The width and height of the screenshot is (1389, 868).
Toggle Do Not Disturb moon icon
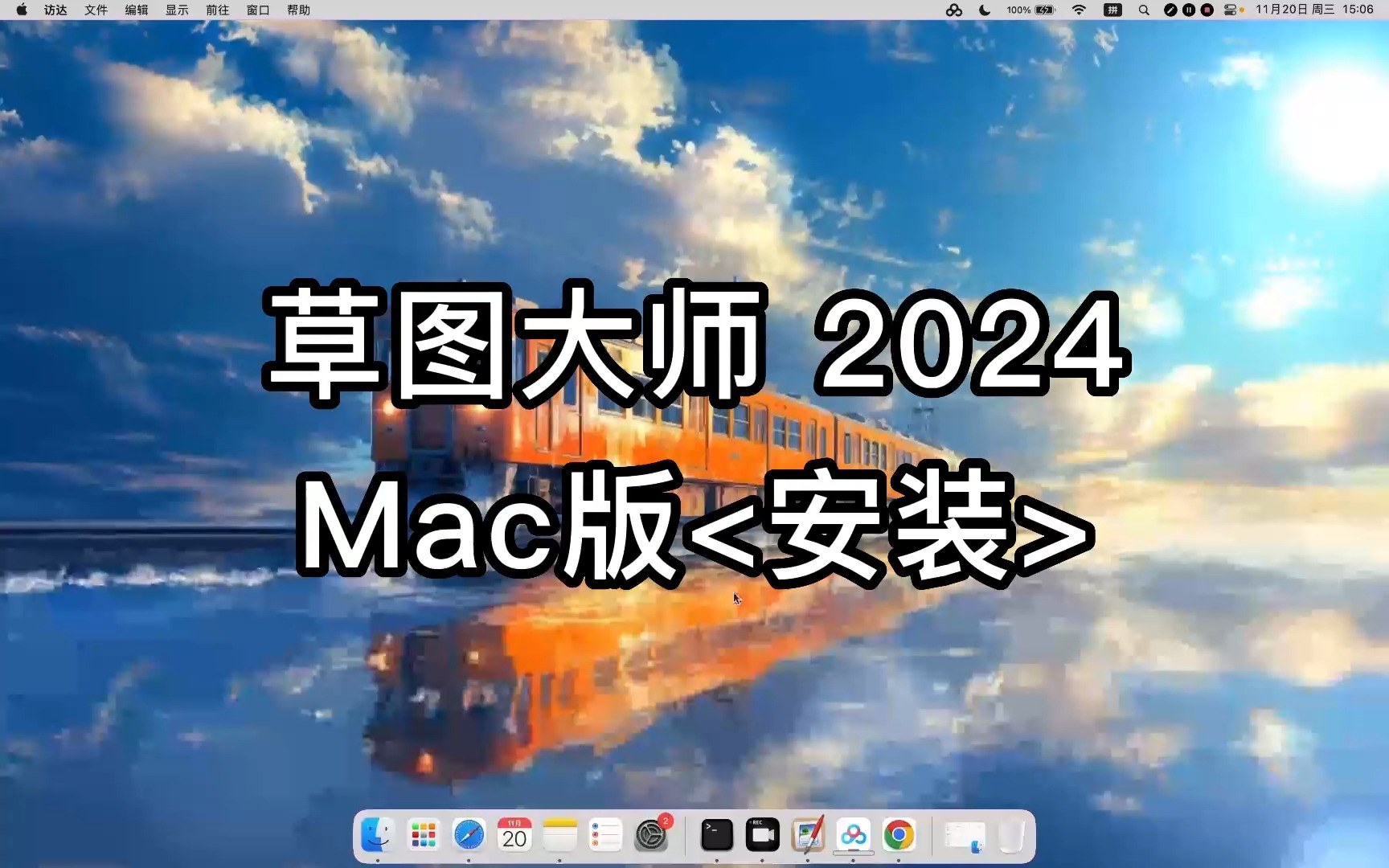pyautogui.click(x=984, y=10)
